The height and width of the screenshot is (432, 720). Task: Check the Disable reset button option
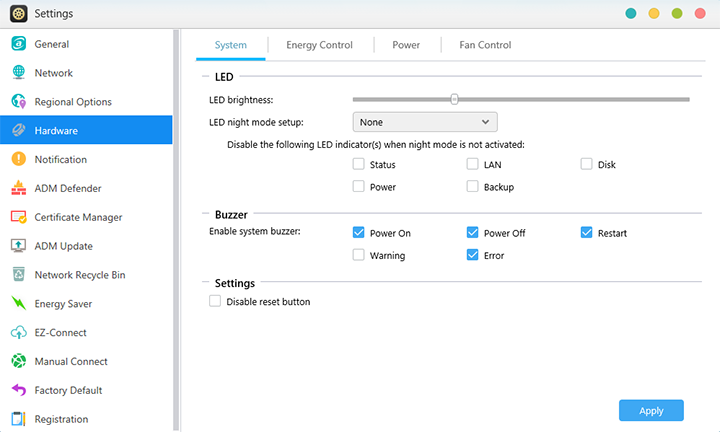(215, 301)
